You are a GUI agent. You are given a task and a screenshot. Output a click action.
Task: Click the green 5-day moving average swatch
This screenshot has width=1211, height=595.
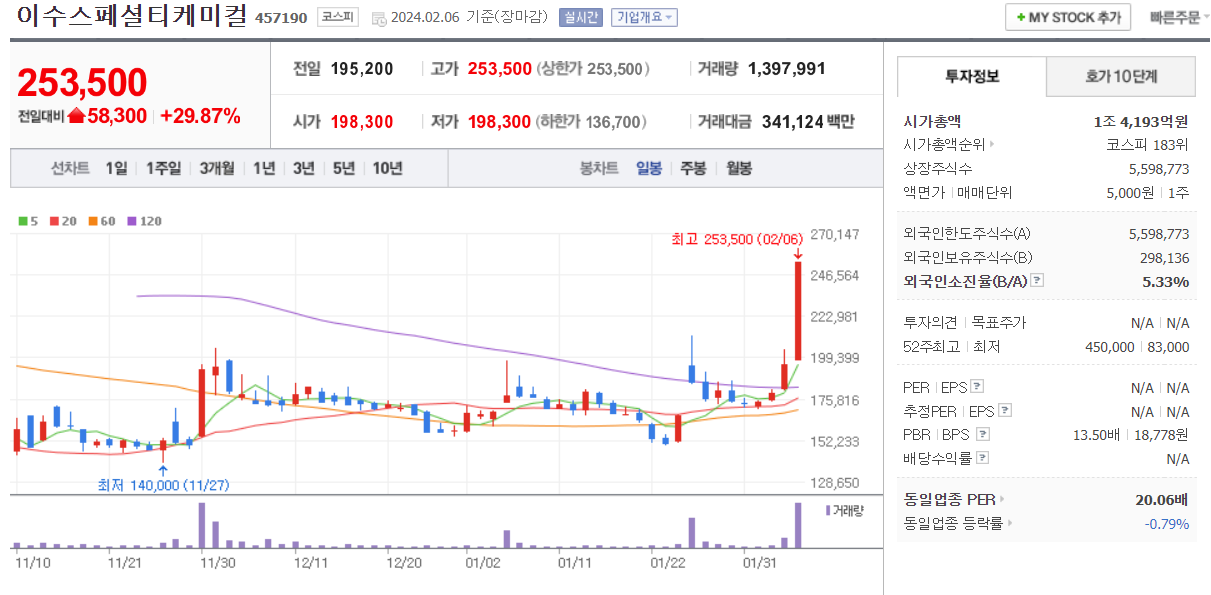[22, 221]
